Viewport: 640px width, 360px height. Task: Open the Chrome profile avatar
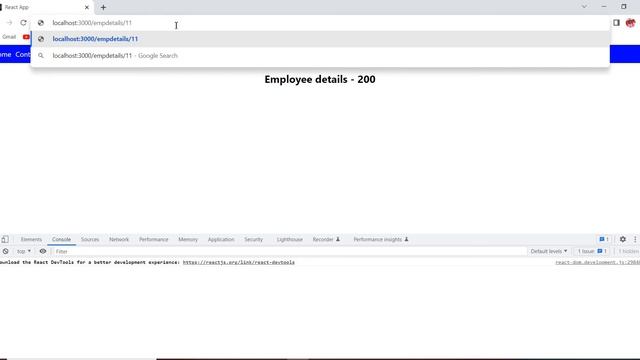point(630,23)
